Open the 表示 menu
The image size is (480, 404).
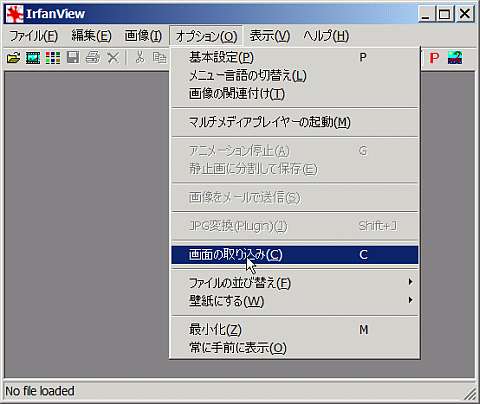(x=270, y=36)
